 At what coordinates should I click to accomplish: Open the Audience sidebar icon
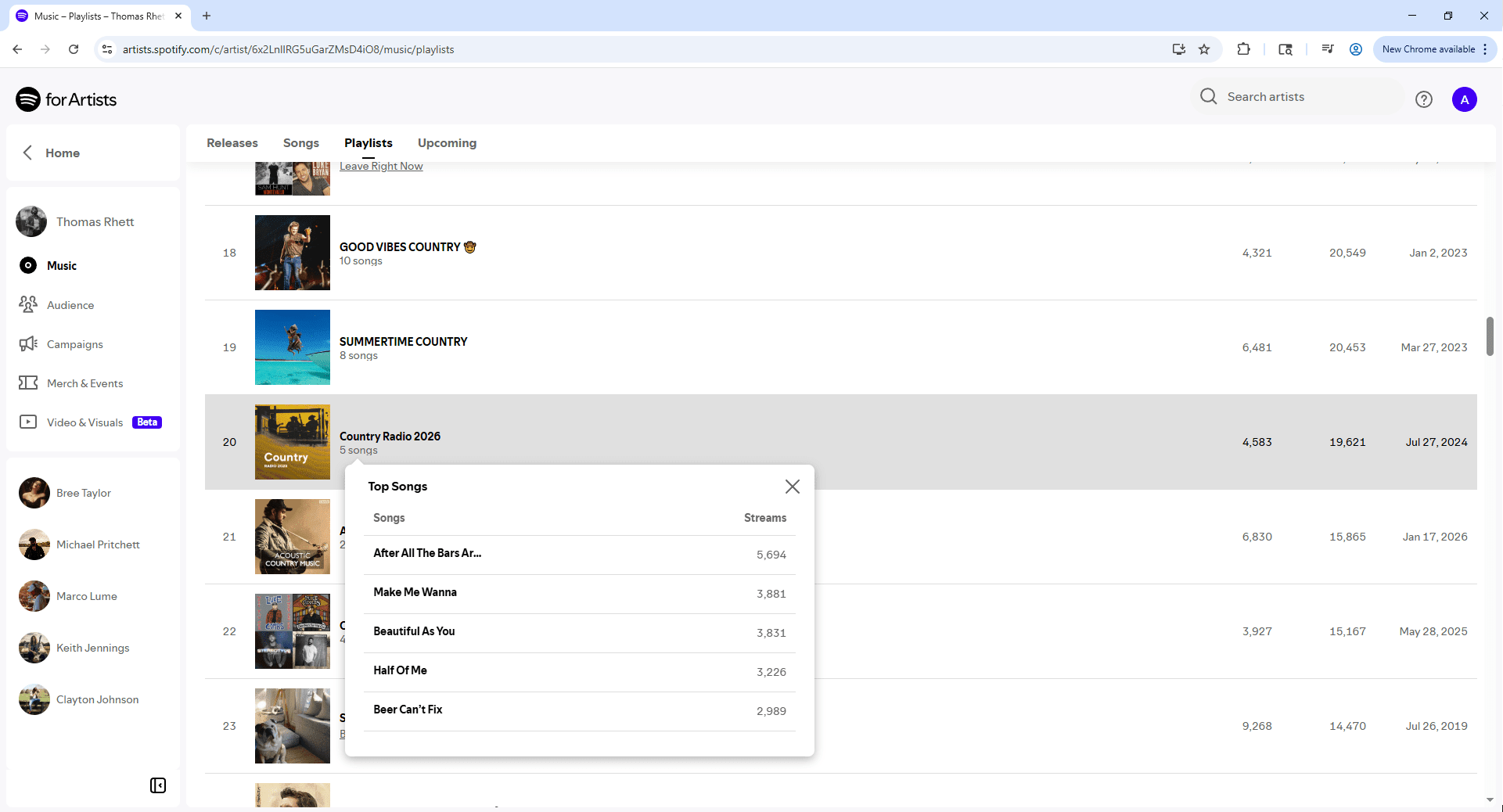(28, 304)
